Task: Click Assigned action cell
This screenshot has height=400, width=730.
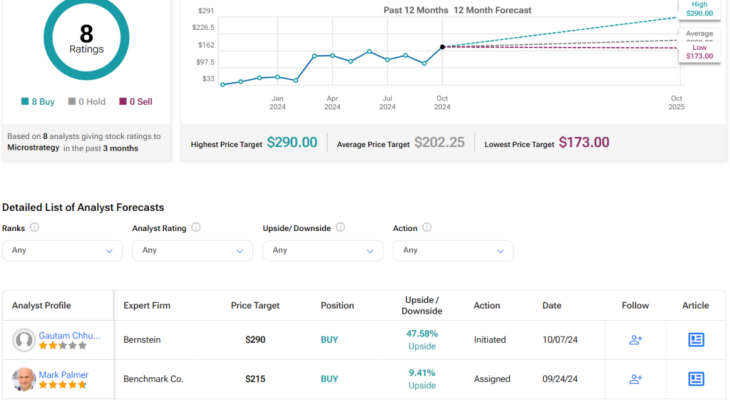Action: coord(492,379)
